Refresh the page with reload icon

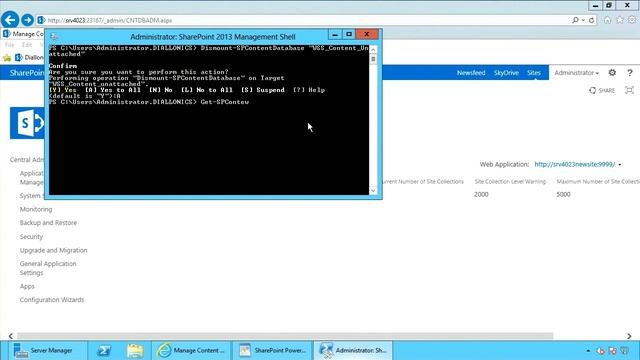point(591,20)
